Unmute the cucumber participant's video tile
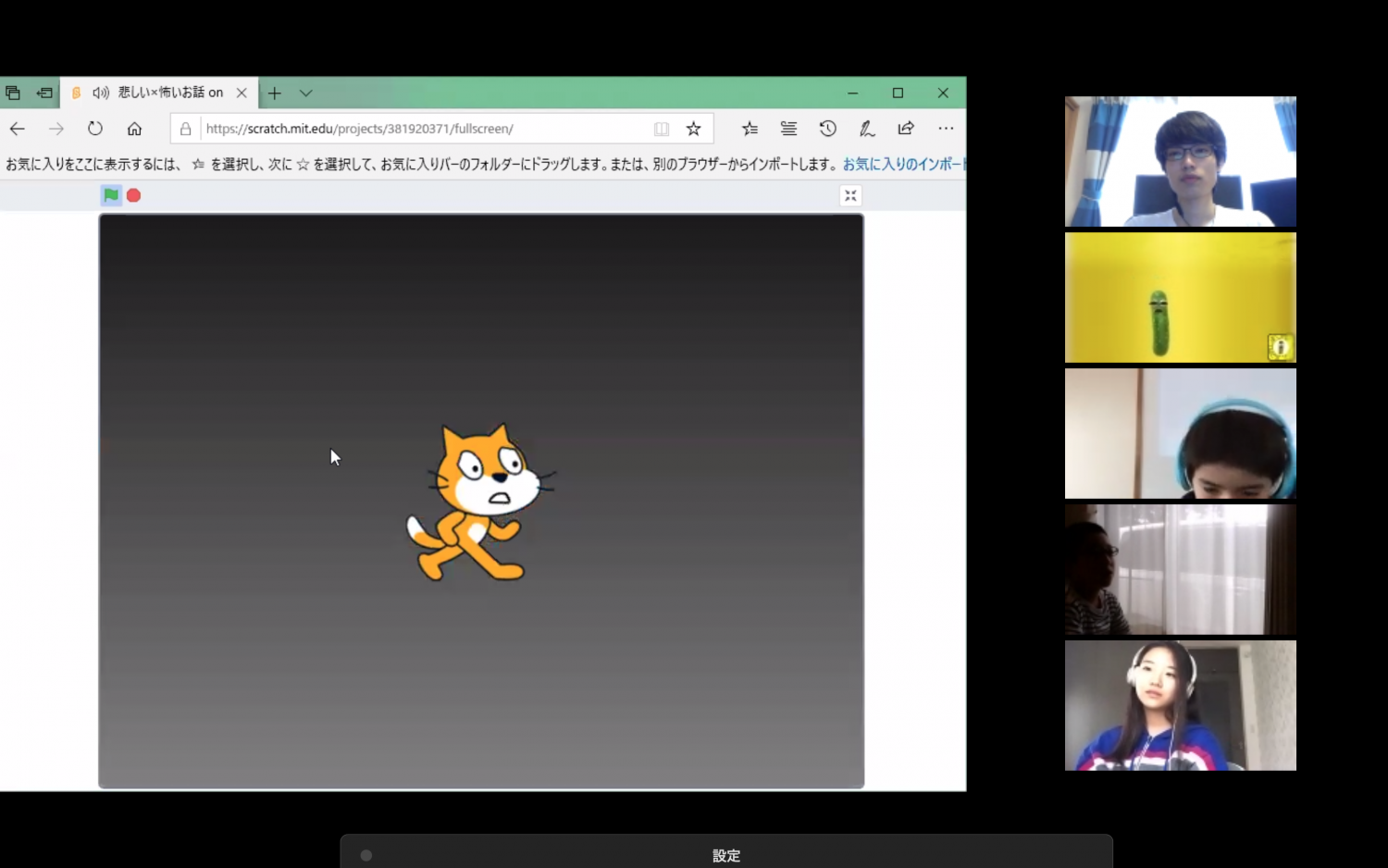Screen dimensions: 1388x868 click(1280, 346)
